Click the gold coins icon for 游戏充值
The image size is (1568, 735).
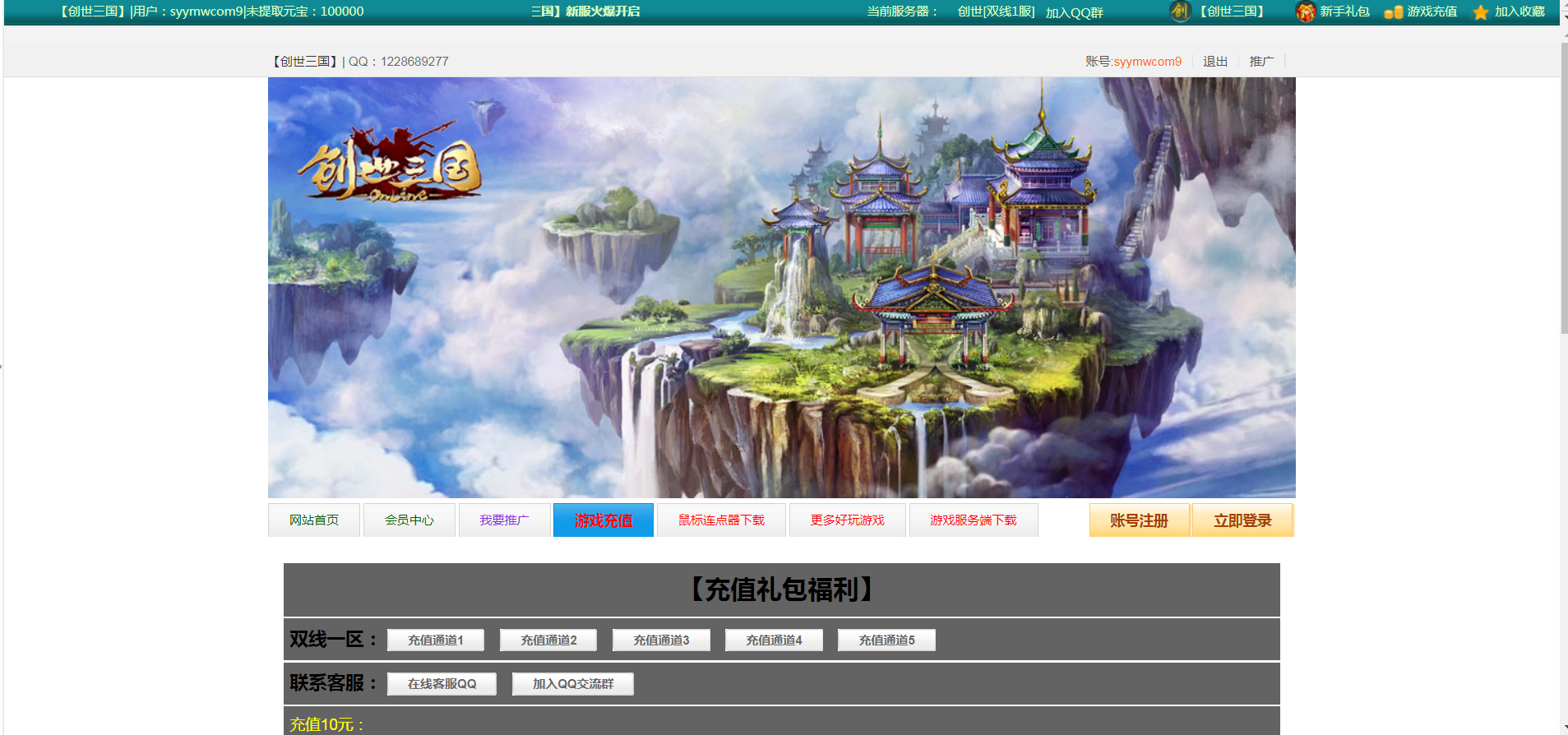tap(1393, 12)
